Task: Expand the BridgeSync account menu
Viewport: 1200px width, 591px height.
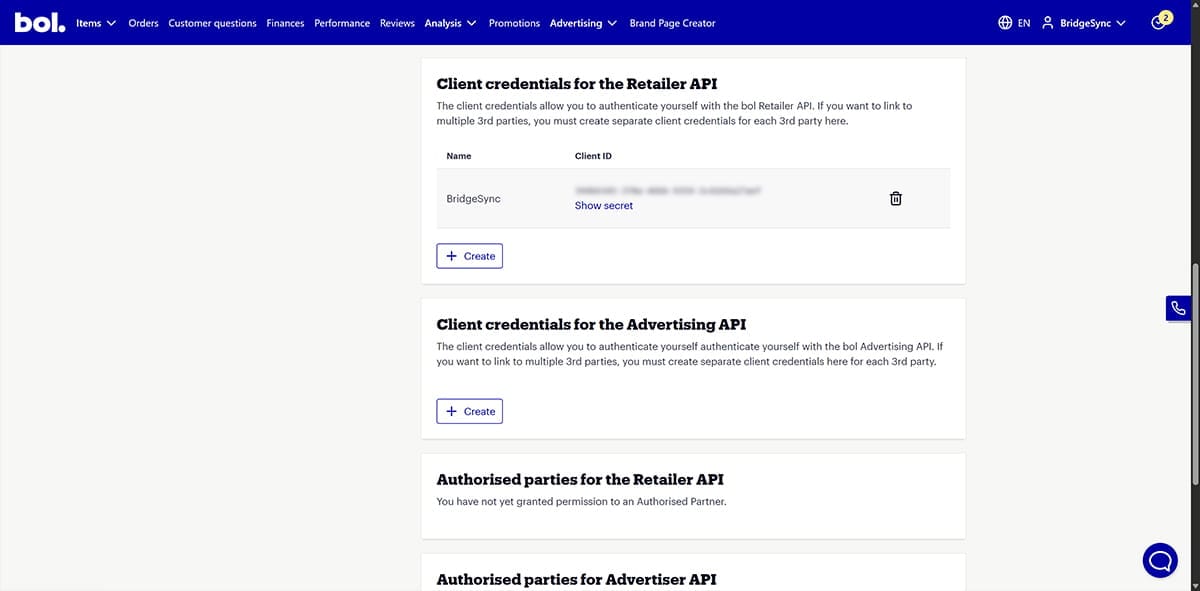Action: point(1087,21)
